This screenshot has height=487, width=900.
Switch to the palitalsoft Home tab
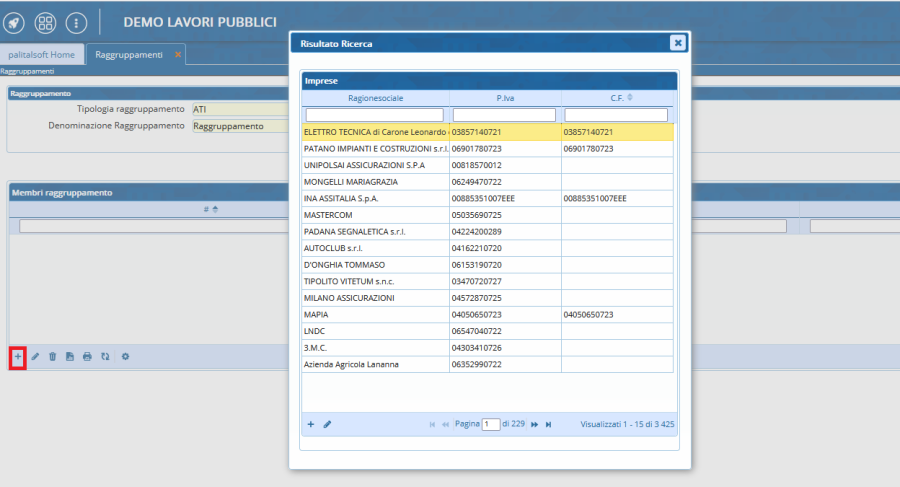point(41,54)
